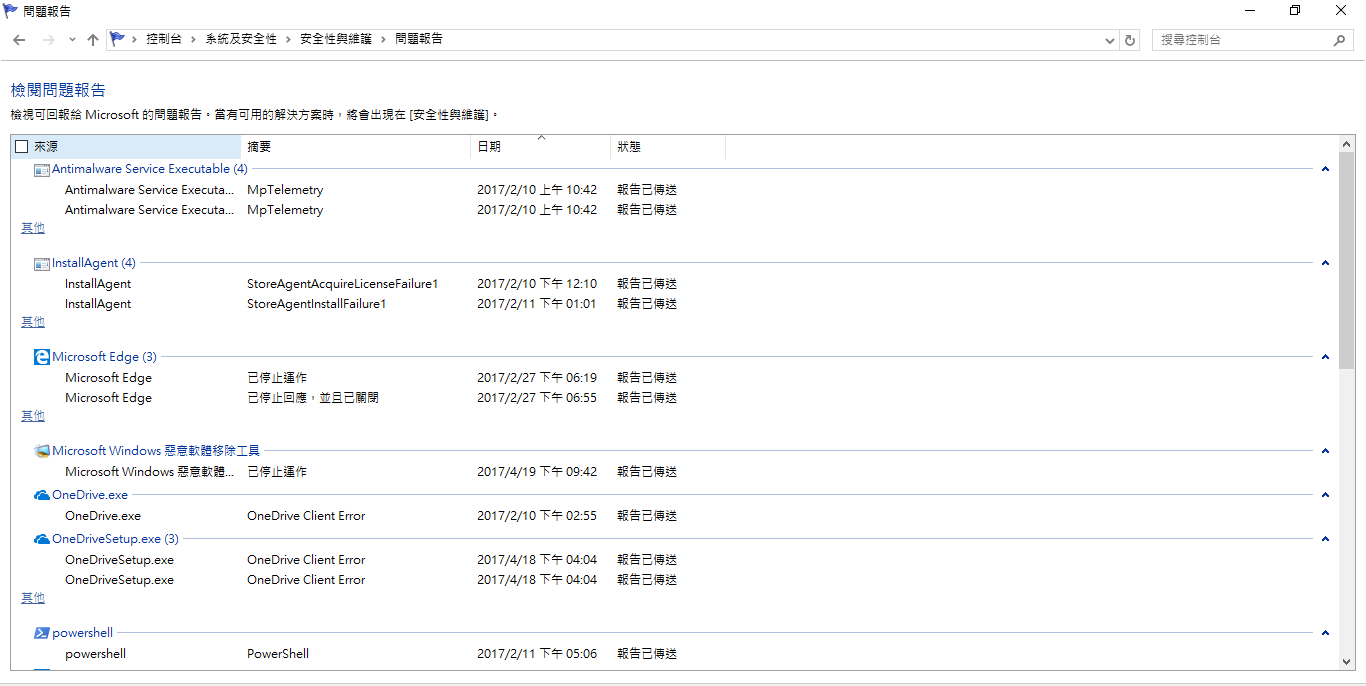Collapse the OneDrive.exe group

[1325, 495]
